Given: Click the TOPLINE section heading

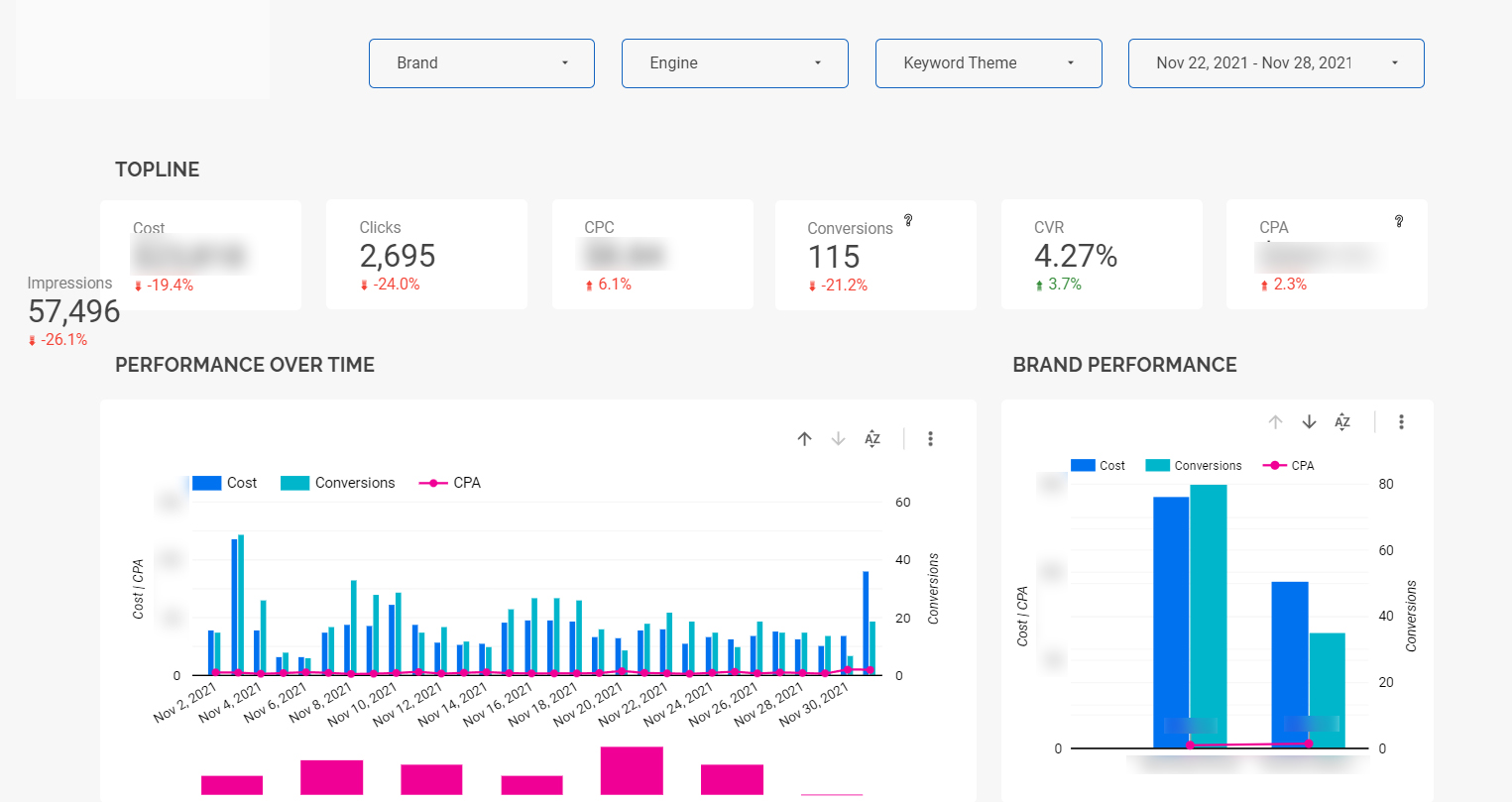Looking at the screenshot, I should click(158, 170).
